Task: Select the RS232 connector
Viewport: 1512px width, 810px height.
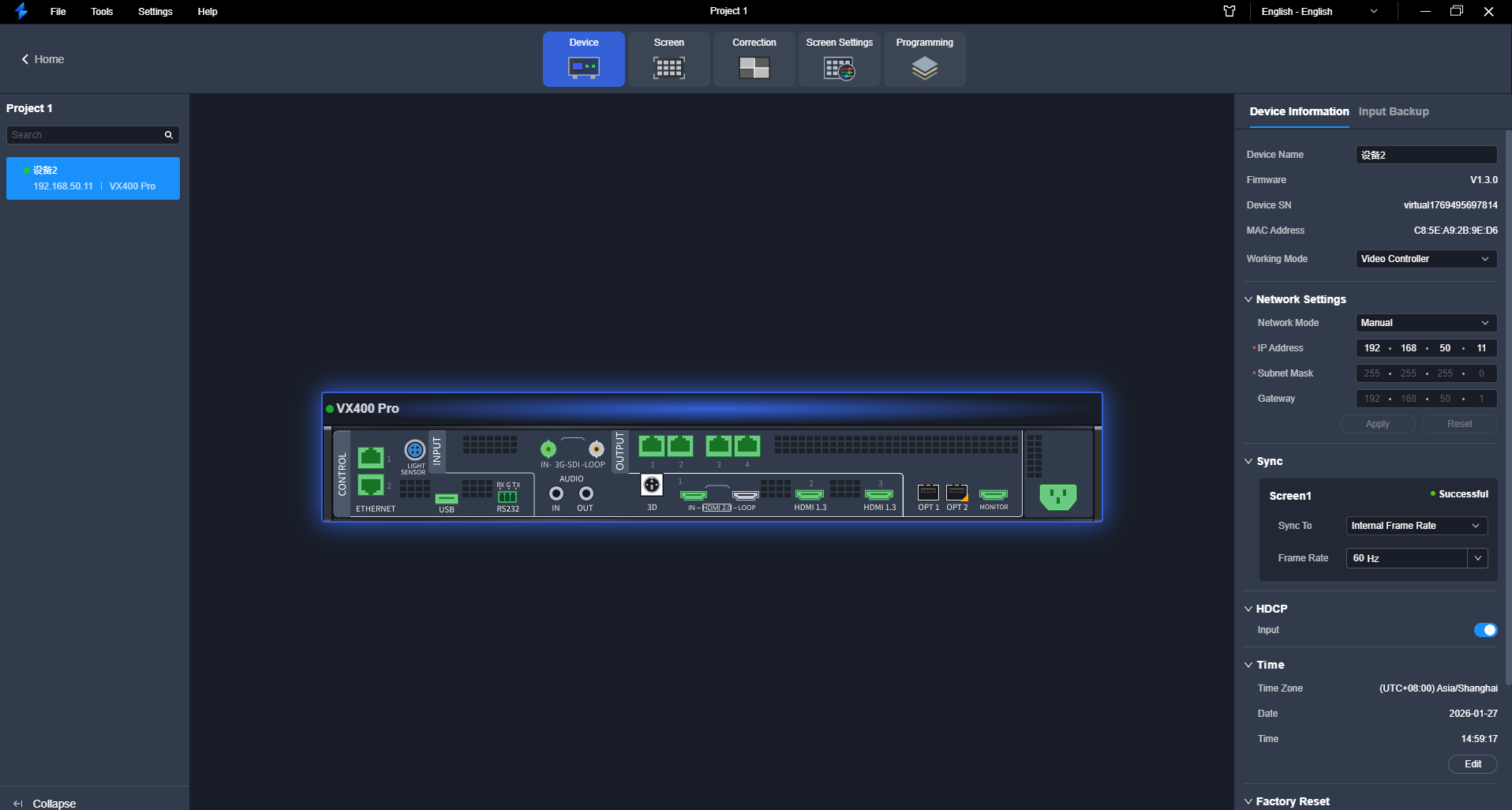Action: pos(507,497)
